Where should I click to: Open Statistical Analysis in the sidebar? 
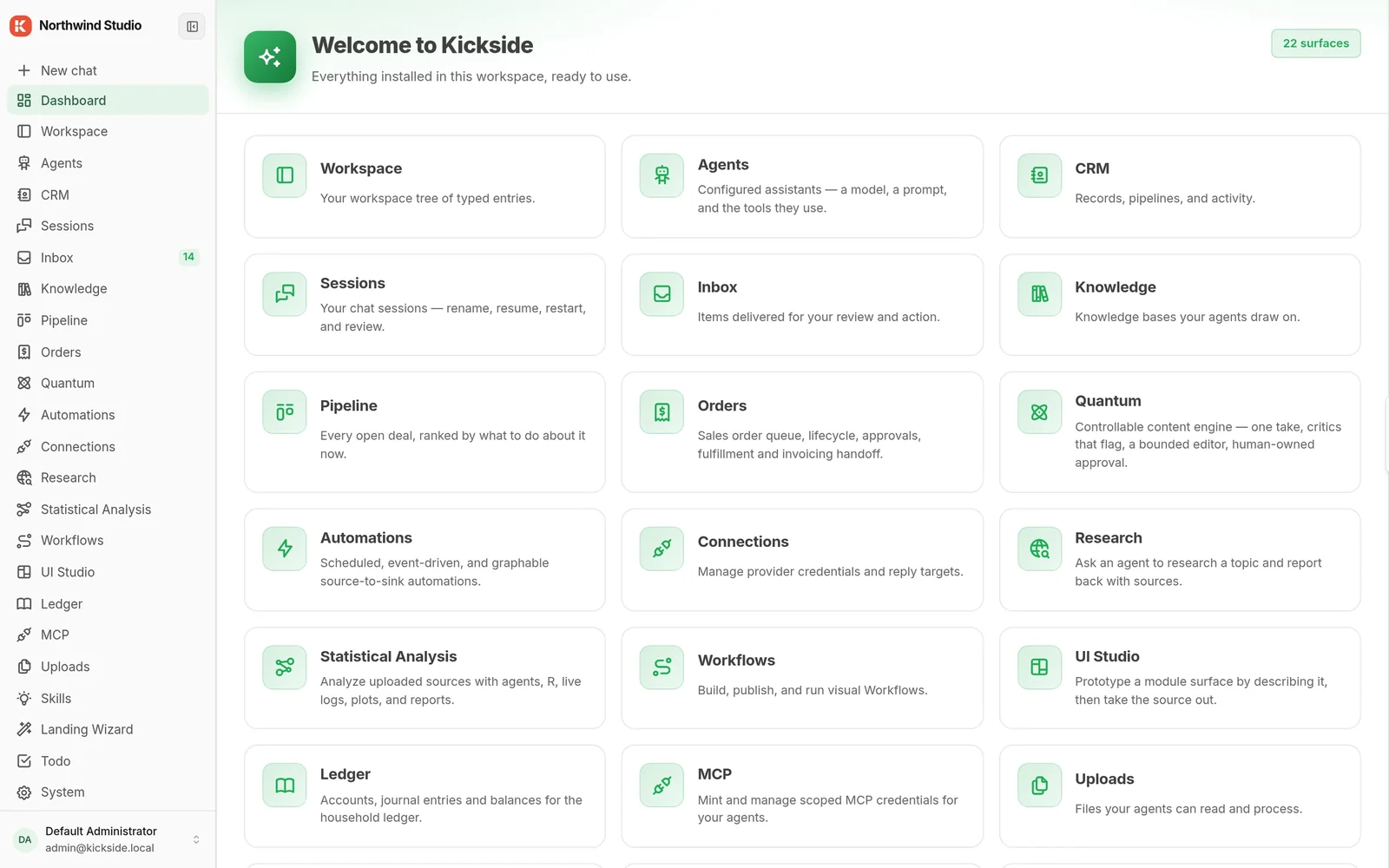(108, 510)
